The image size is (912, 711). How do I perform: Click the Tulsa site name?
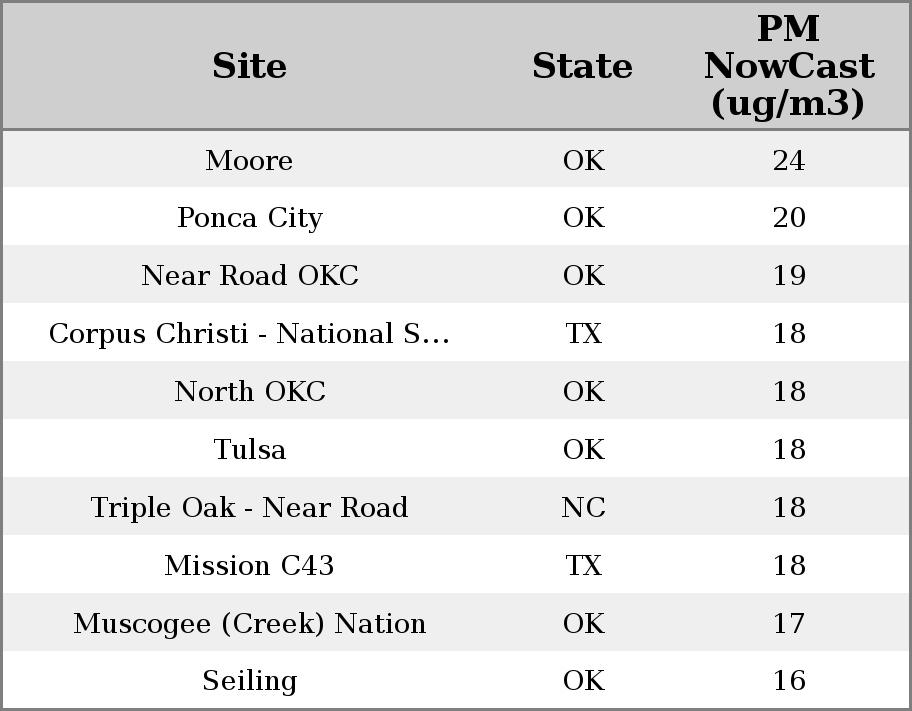click(x=249, y=450)
